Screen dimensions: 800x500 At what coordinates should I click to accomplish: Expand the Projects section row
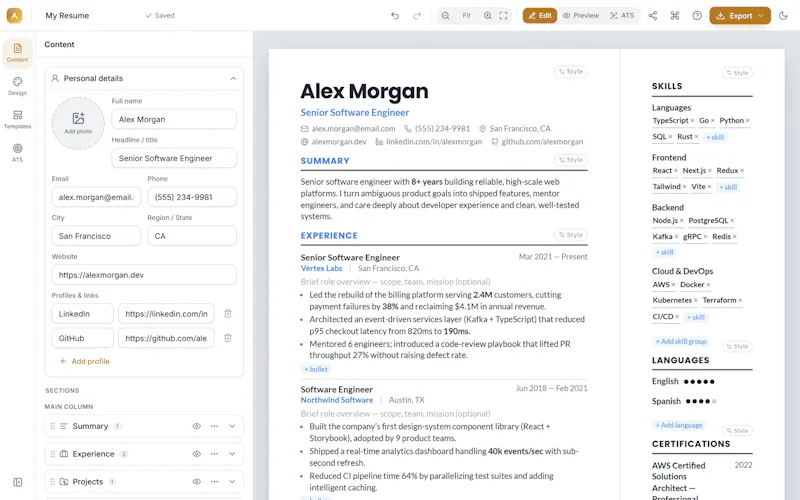point(232,482)
